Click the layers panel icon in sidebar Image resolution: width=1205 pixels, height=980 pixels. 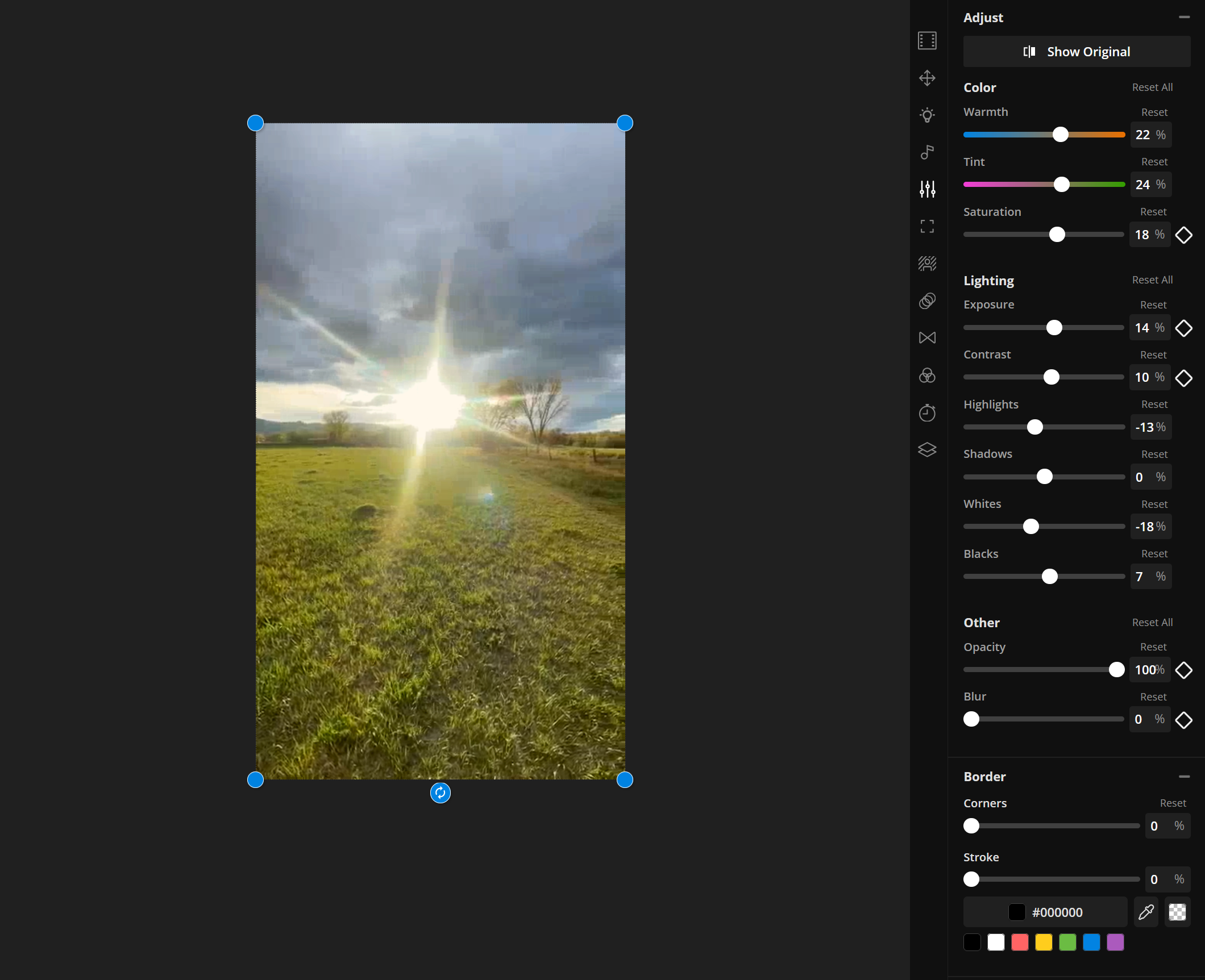pos(927,449)
